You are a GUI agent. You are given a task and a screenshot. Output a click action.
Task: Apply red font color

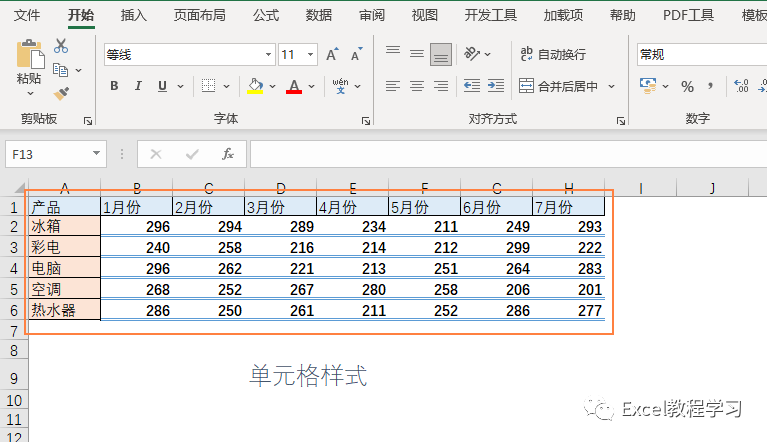pyautogui.click(x=293, y=87)
